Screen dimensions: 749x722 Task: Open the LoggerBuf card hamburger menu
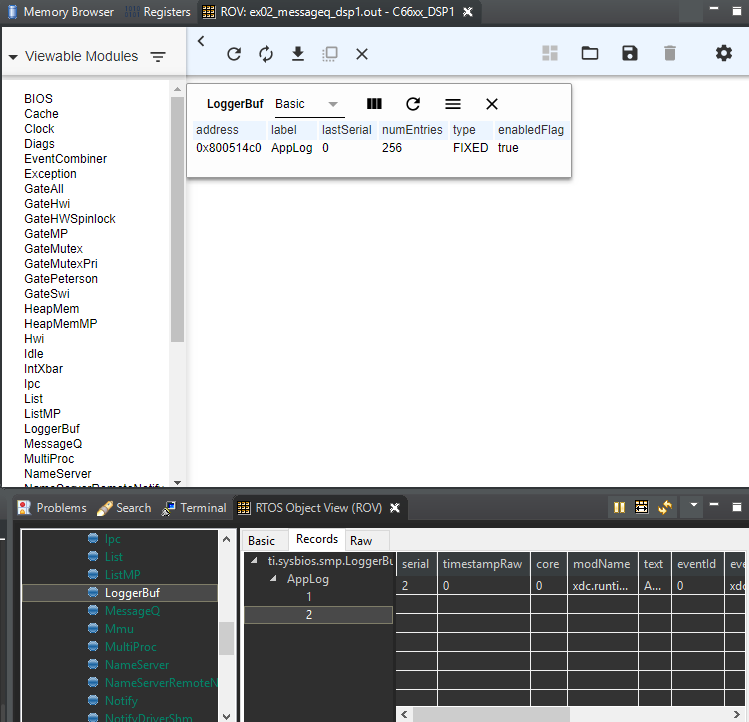tap(453, 104)
